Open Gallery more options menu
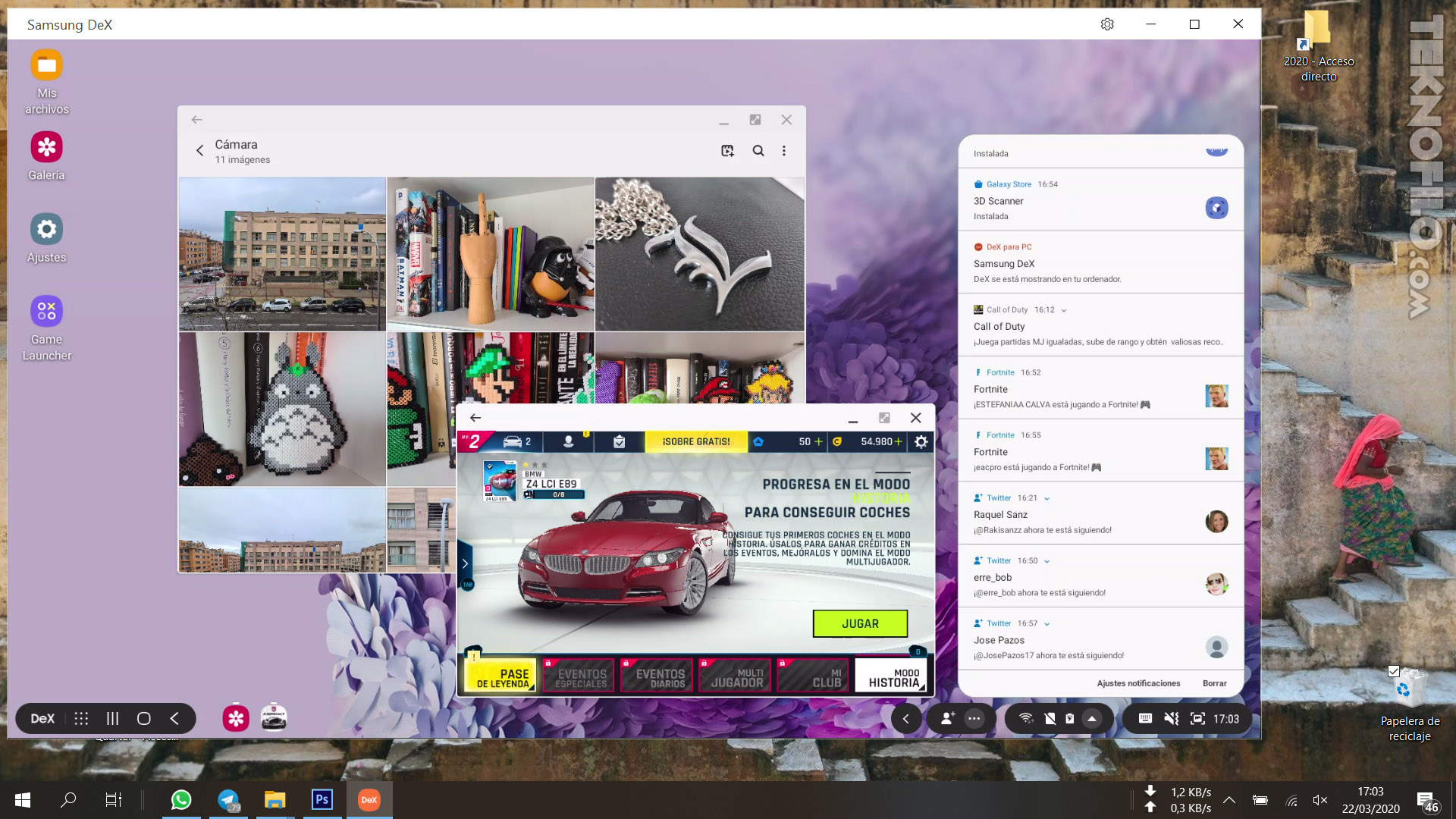Viewport: 1456px width, 819px height. 784,151
